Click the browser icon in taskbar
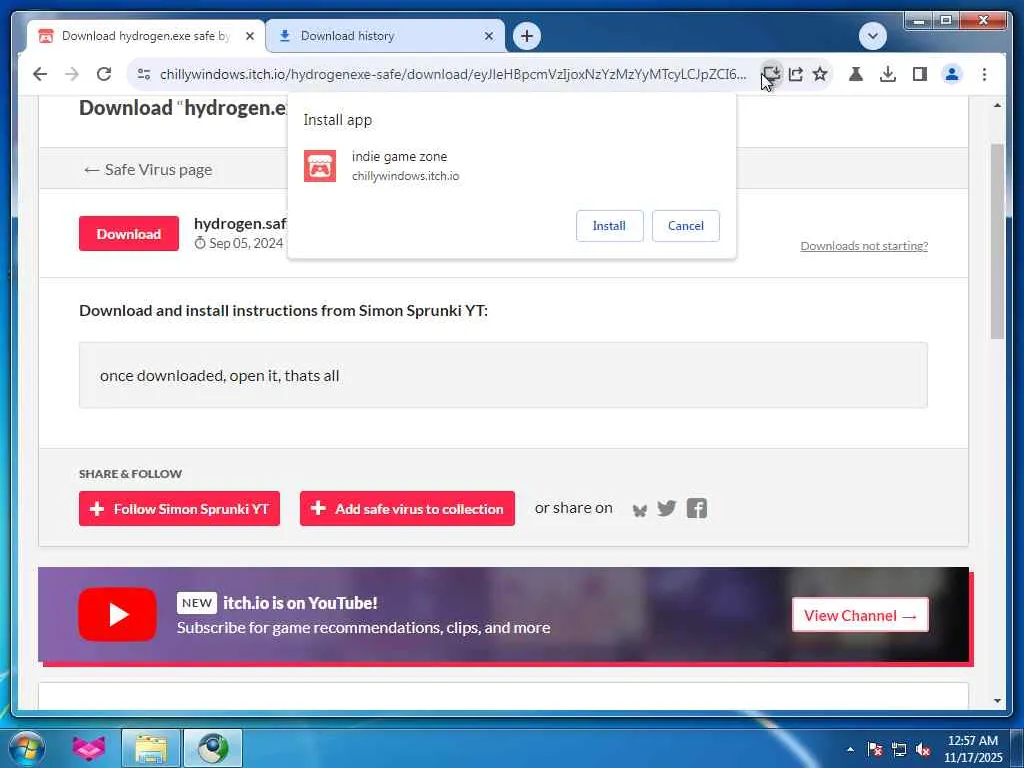Image resolution: width=1024 pixels, height=768 pixels. click(213, 748)
